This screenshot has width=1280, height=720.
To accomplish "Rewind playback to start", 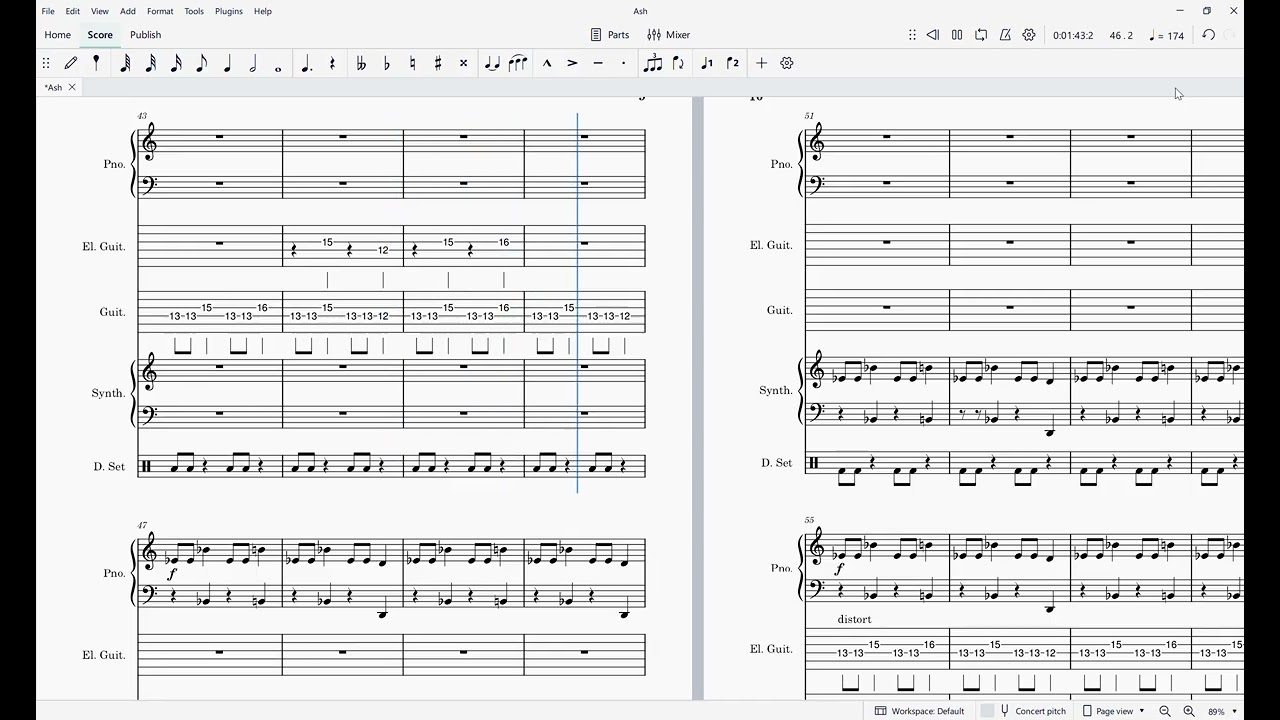I will tap(933, 35).
